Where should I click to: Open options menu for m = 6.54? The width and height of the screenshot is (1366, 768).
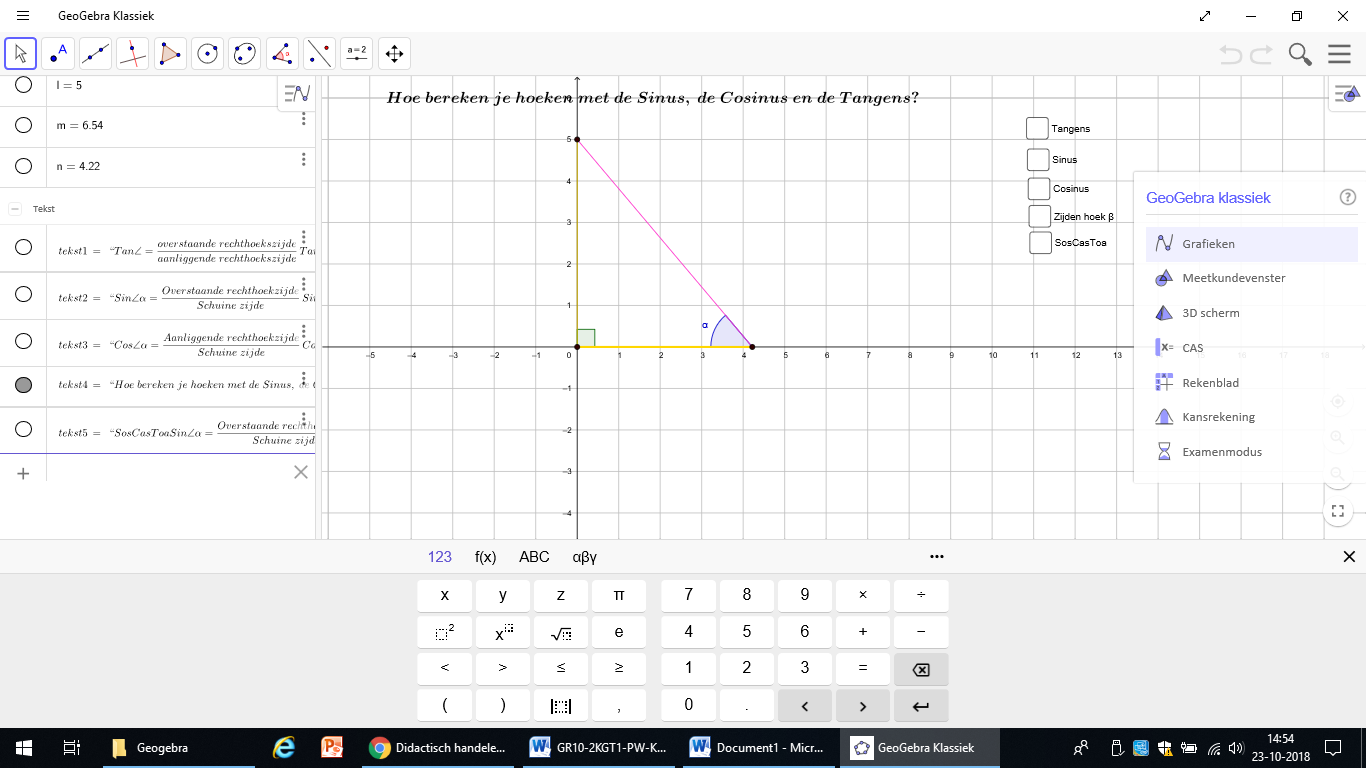point(304,119)
